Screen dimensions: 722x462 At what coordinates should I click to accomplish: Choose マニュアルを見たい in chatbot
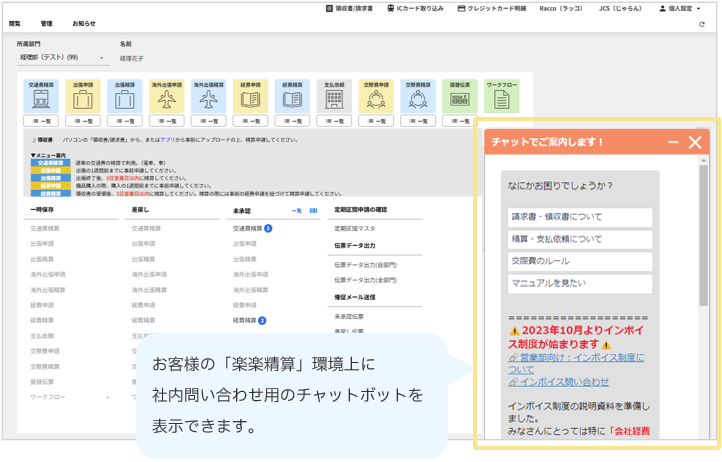(579, 284)
